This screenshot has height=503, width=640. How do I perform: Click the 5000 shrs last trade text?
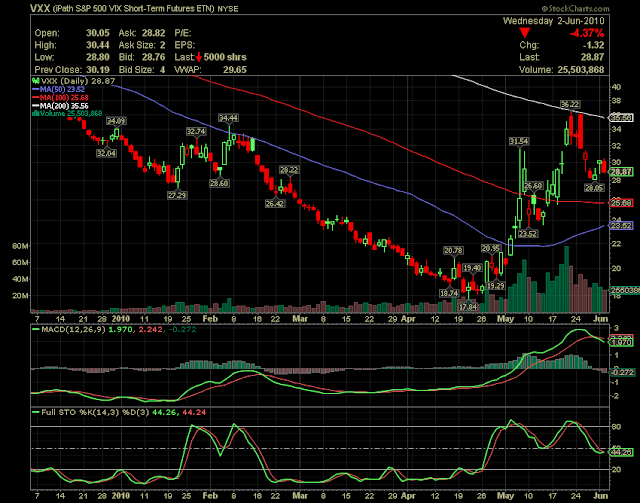pyautogui.click(x=225, y=57)
